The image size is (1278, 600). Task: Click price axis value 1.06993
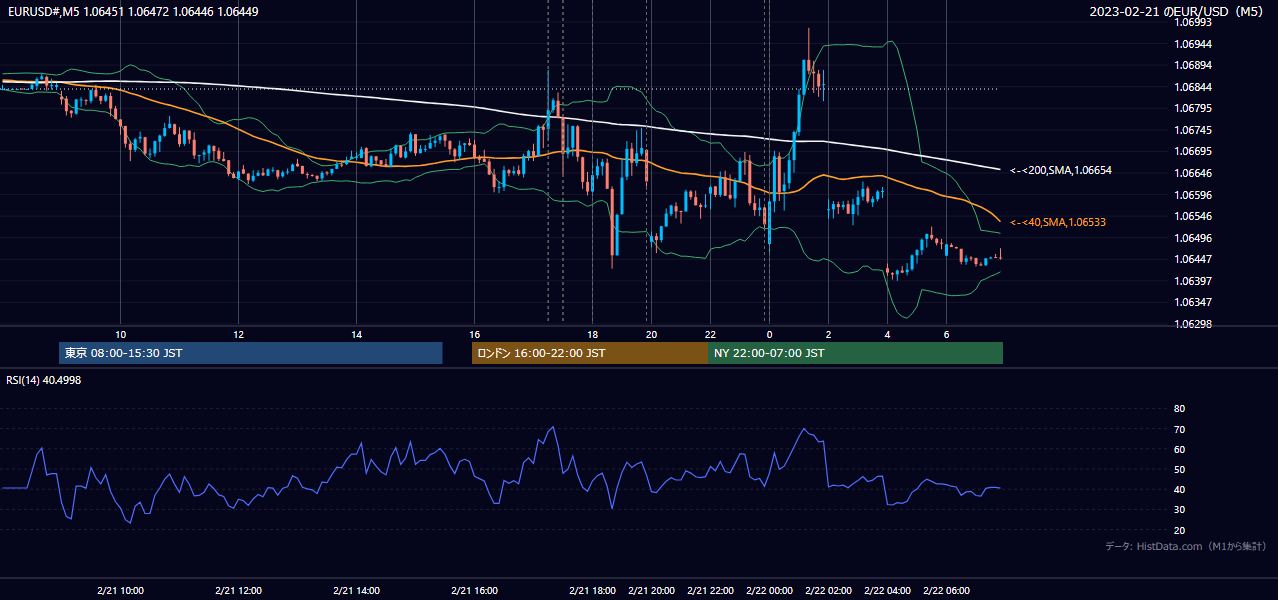click(1193, 22)
